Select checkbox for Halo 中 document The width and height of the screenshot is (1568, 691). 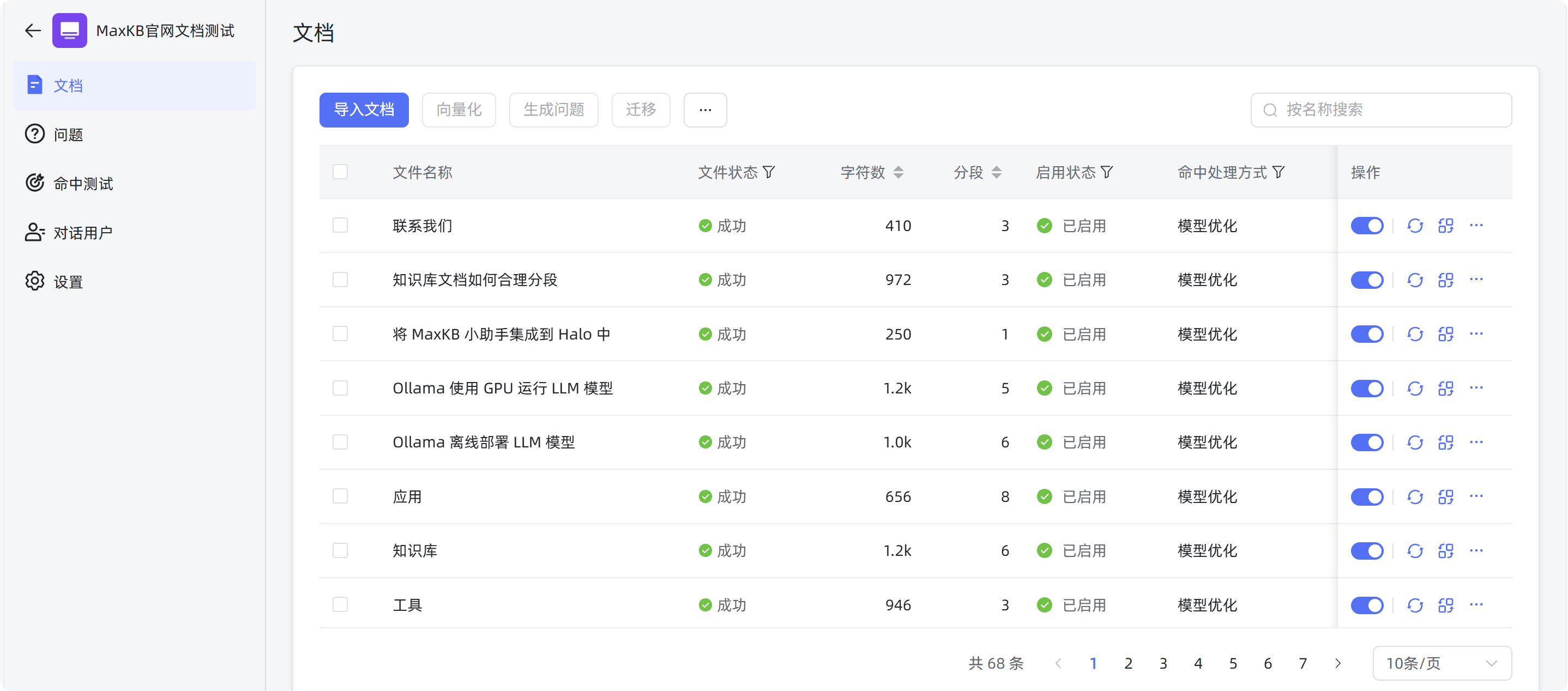[340, 334]
